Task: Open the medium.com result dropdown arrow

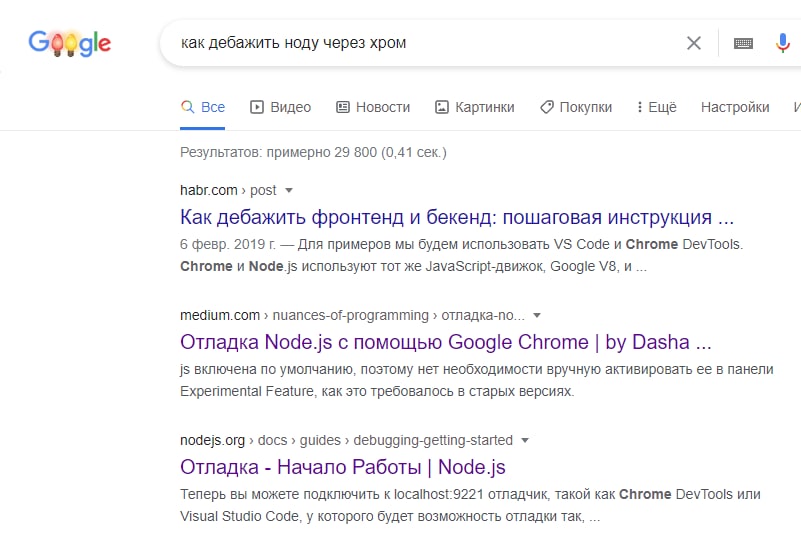Action: coord(537,315)
